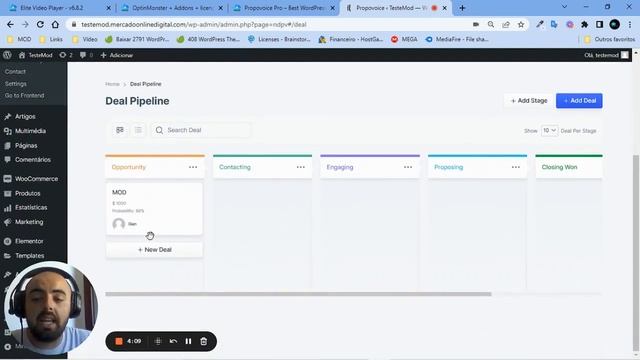Screen dimensions: 640x360
Task: Click Go to Frontend link
Action: (24, 95)
